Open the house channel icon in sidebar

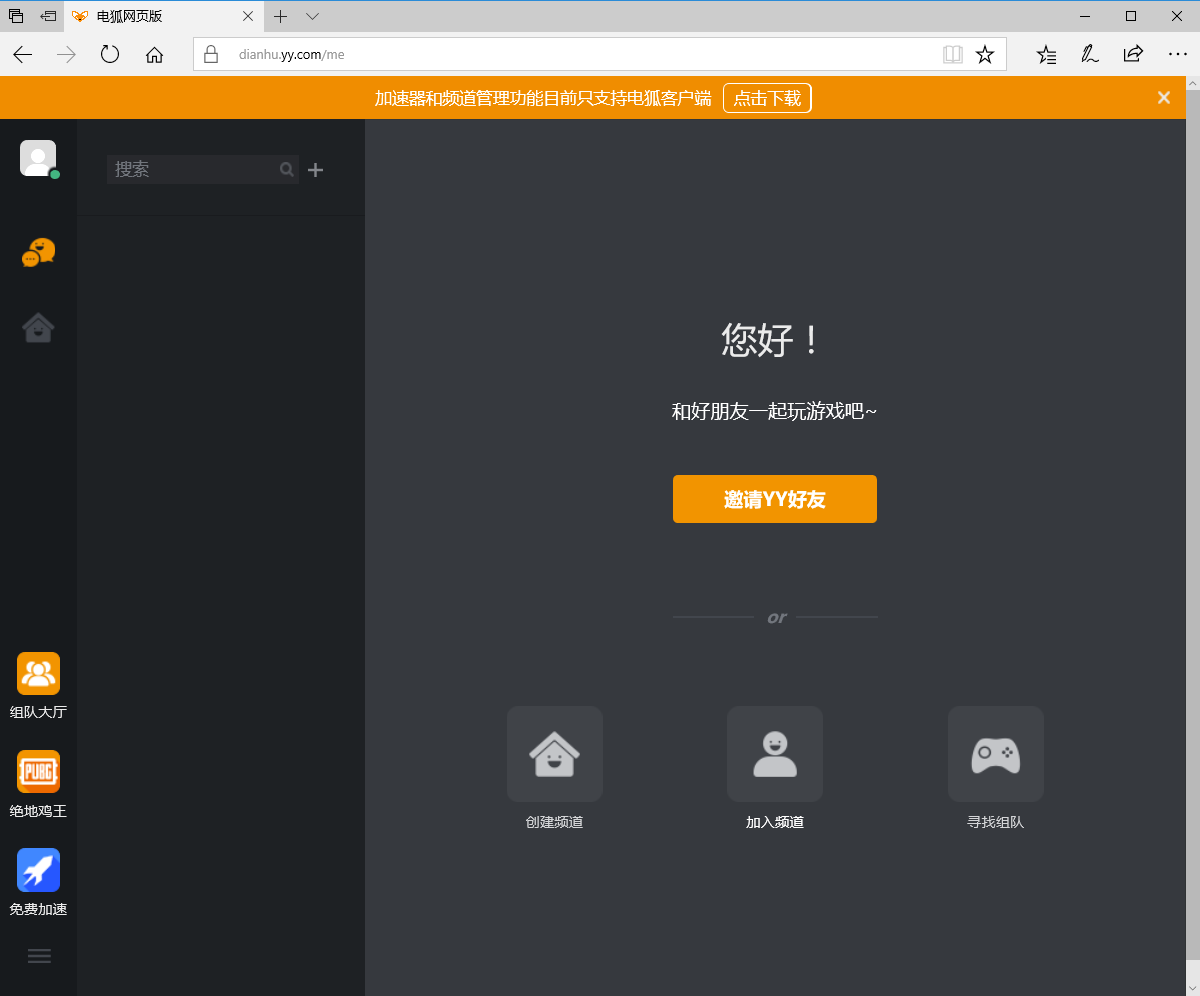38,327
